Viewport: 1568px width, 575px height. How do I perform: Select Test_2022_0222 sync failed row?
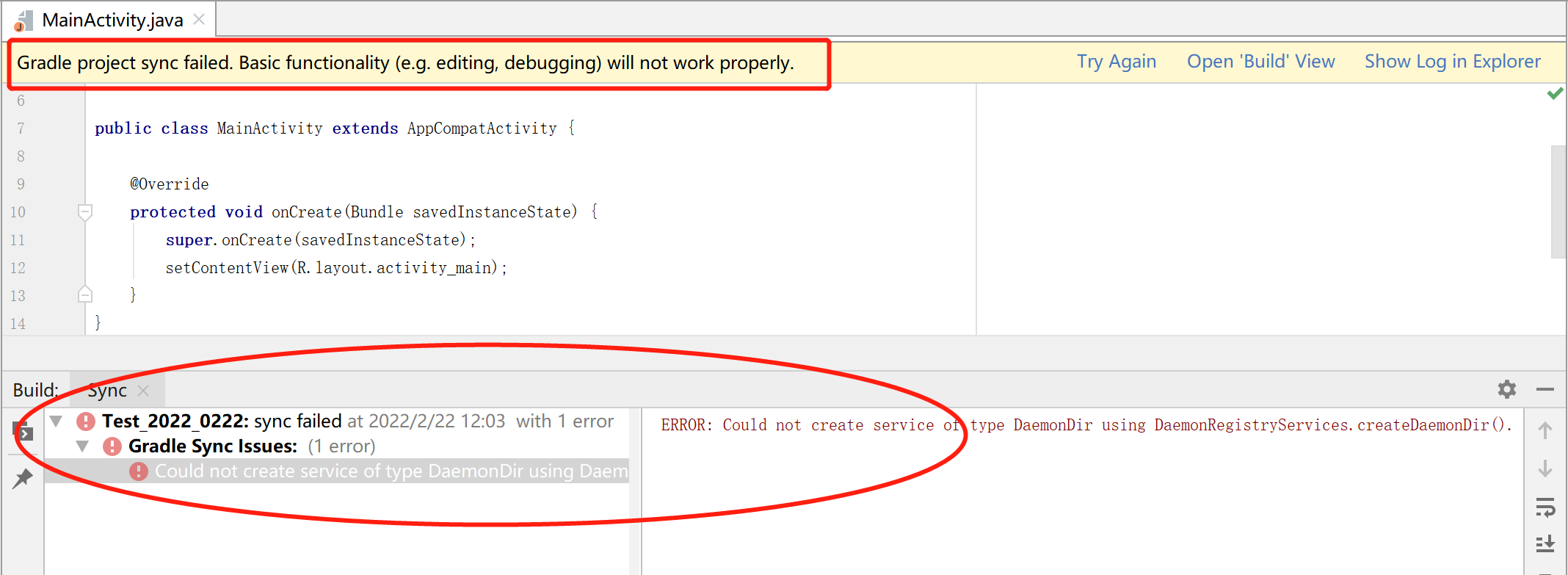(336, 422)
